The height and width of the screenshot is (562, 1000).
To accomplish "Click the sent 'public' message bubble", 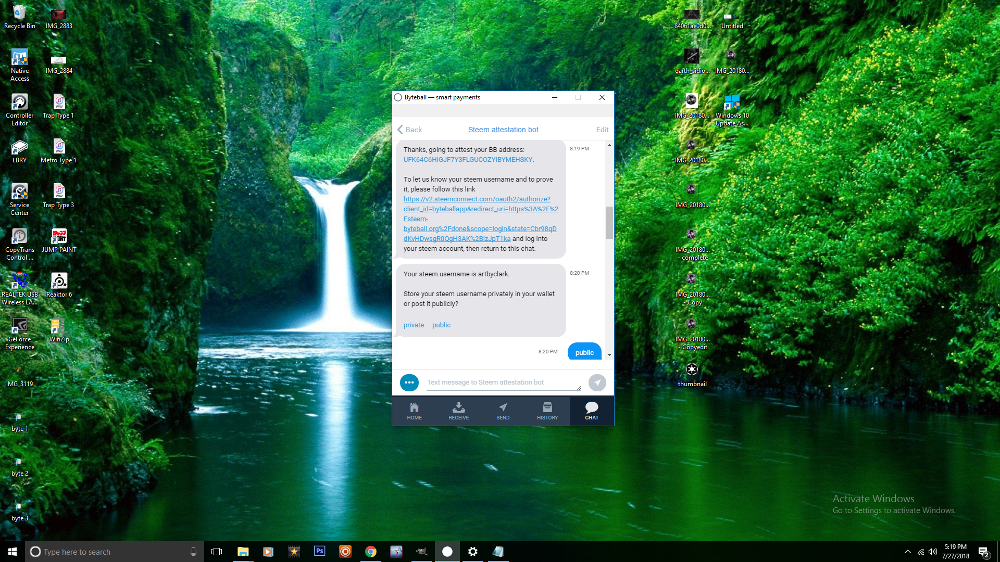I will [584, 352].
